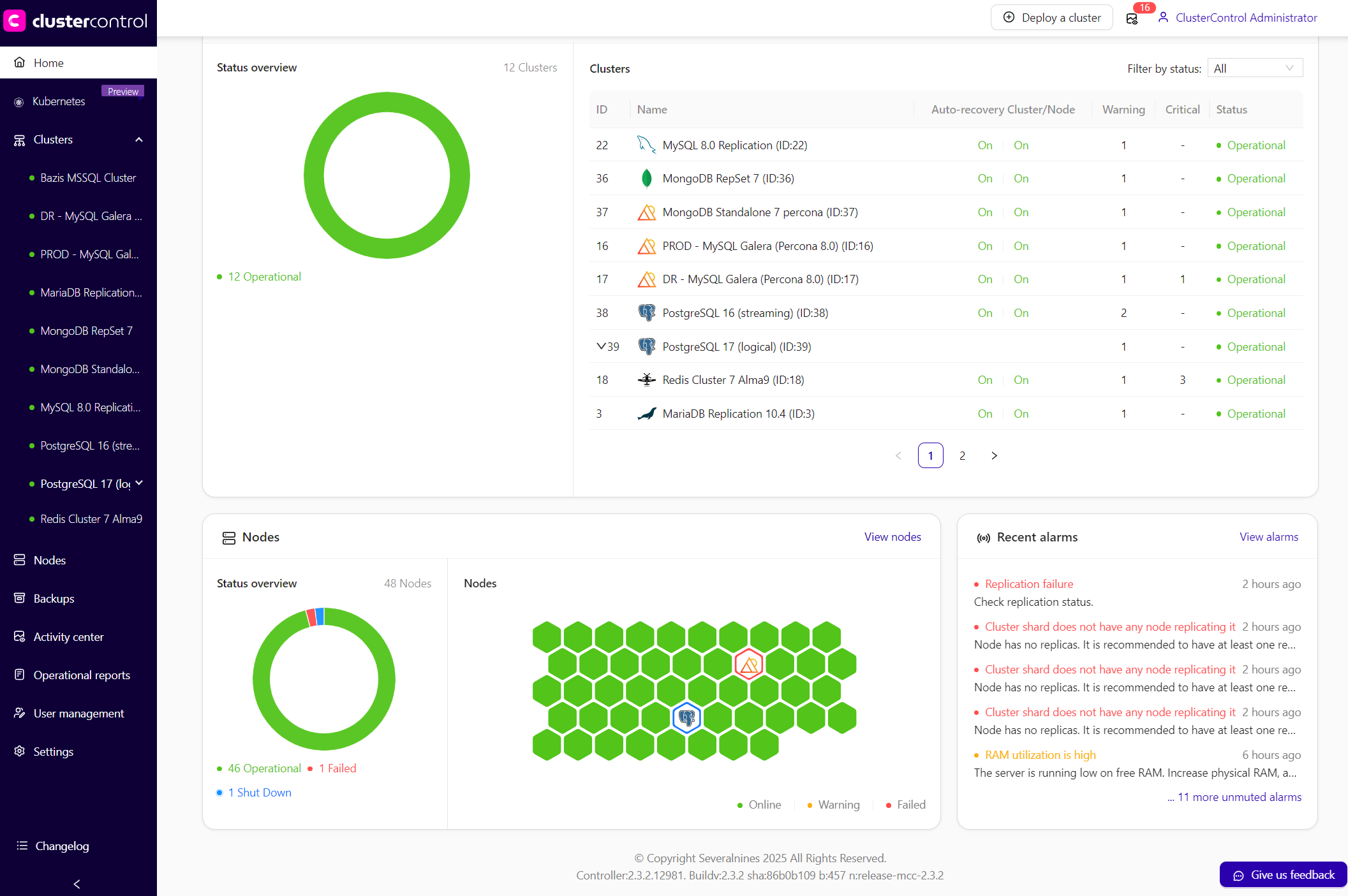Open the Backups section in sidebar
1348x896 pixels.
[x=54, y=598]
